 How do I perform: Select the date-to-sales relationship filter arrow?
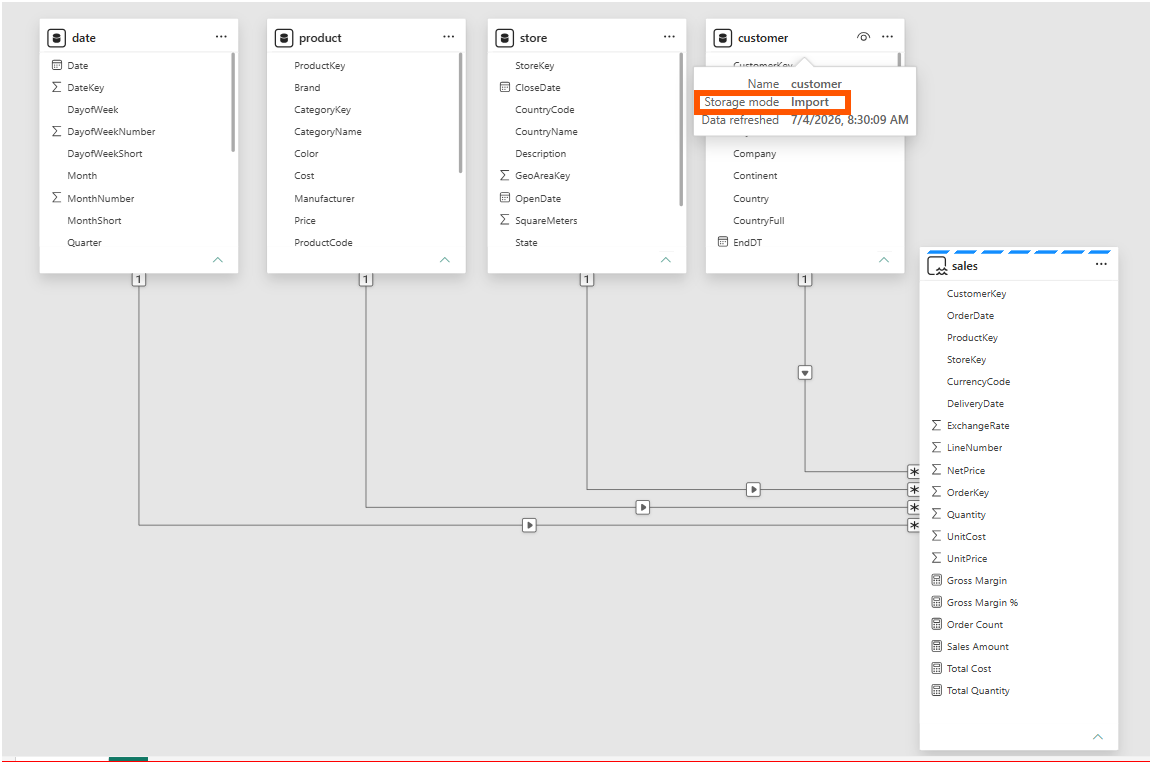click(x=529, y=525)
